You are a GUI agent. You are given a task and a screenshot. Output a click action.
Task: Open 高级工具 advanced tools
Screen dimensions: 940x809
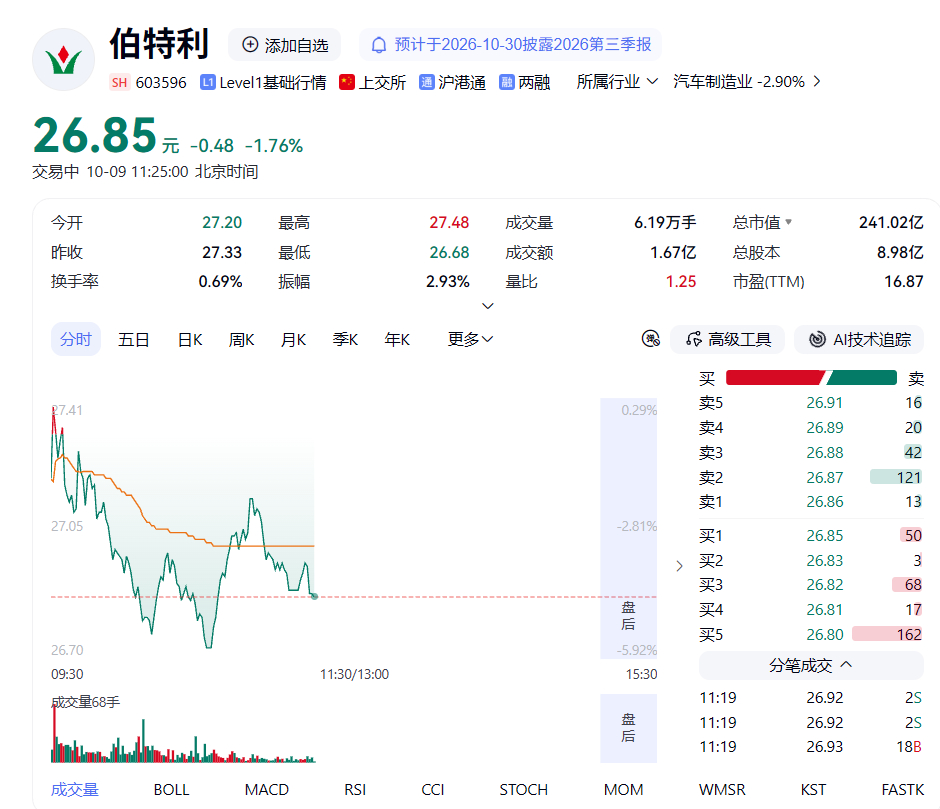point(728,339)
